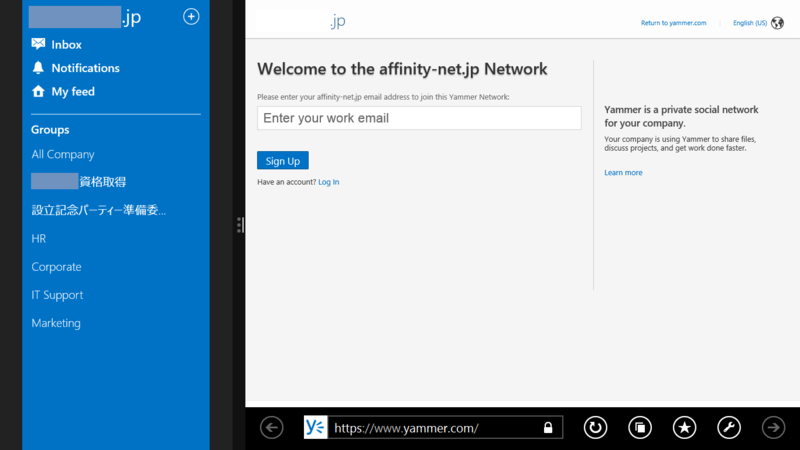Click Return to yammer.com link
Image resolution: width=800 pixels, height=450 pixels.
pyautogui.click(x=673, y=23)
